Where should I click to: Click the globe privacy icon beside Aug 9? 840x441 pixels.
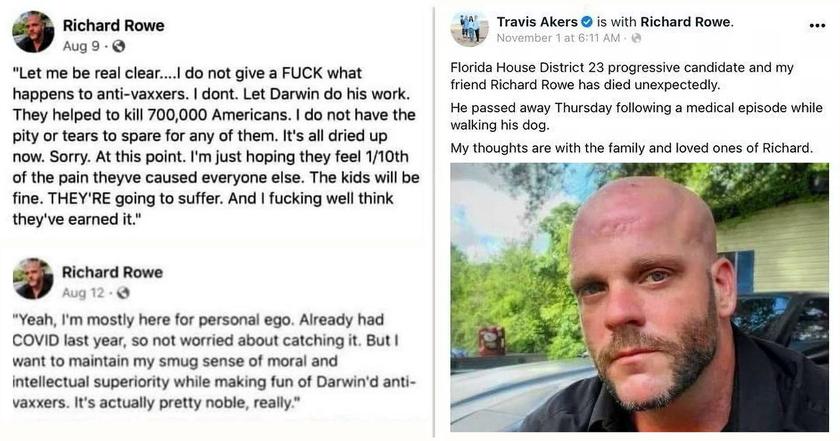[119, 46]
